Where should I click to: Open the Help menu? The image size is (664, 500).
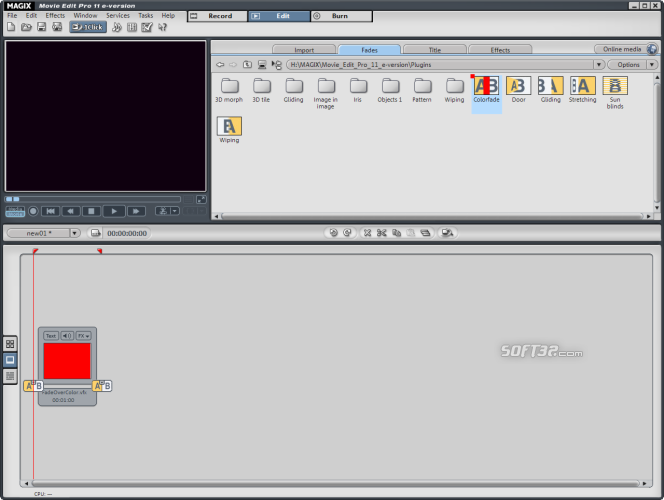[168, 15]
